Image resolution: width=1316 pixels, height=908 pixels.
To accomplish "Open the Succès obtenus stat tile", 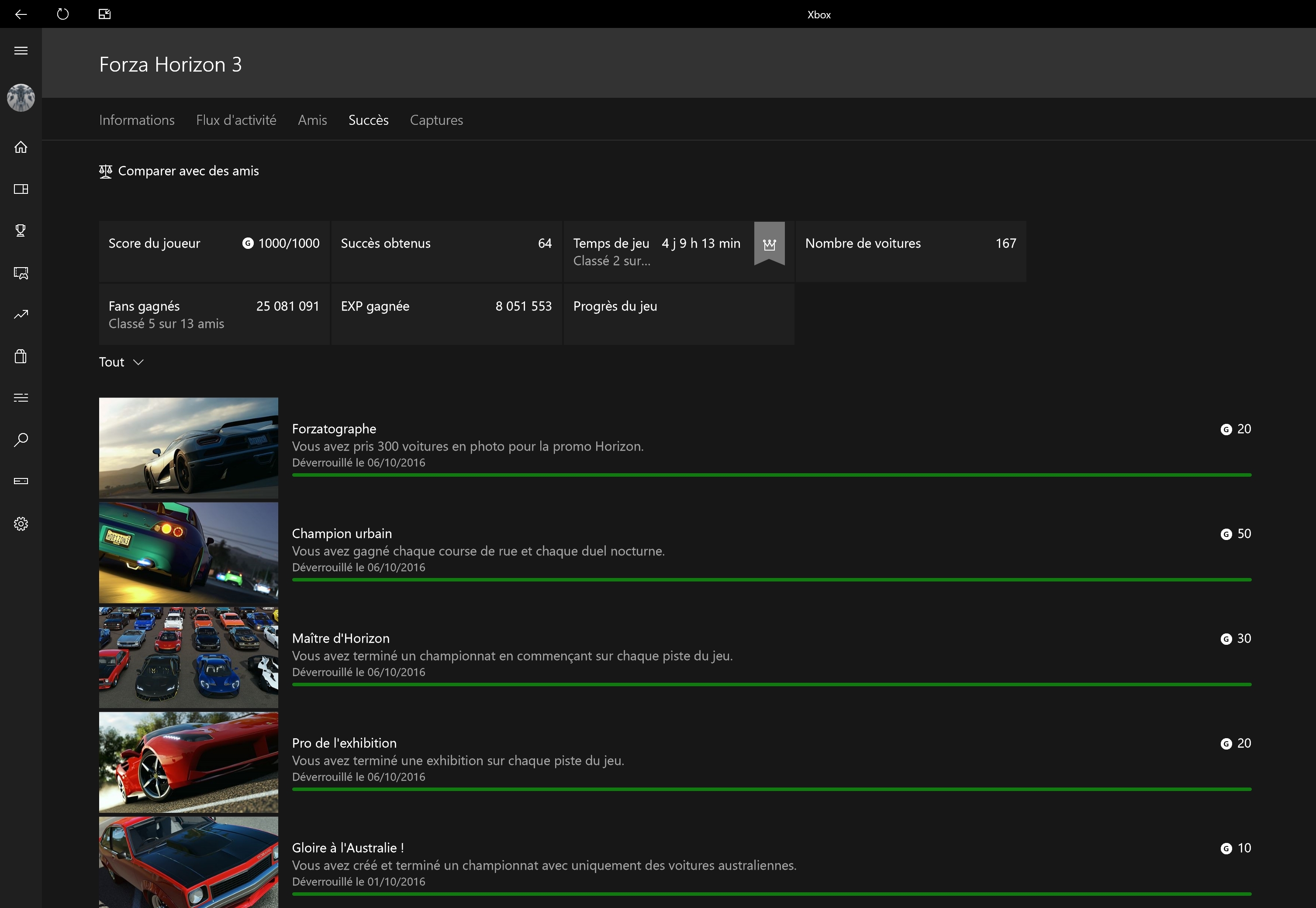I will pyautogui.click(x=446, y=251).
